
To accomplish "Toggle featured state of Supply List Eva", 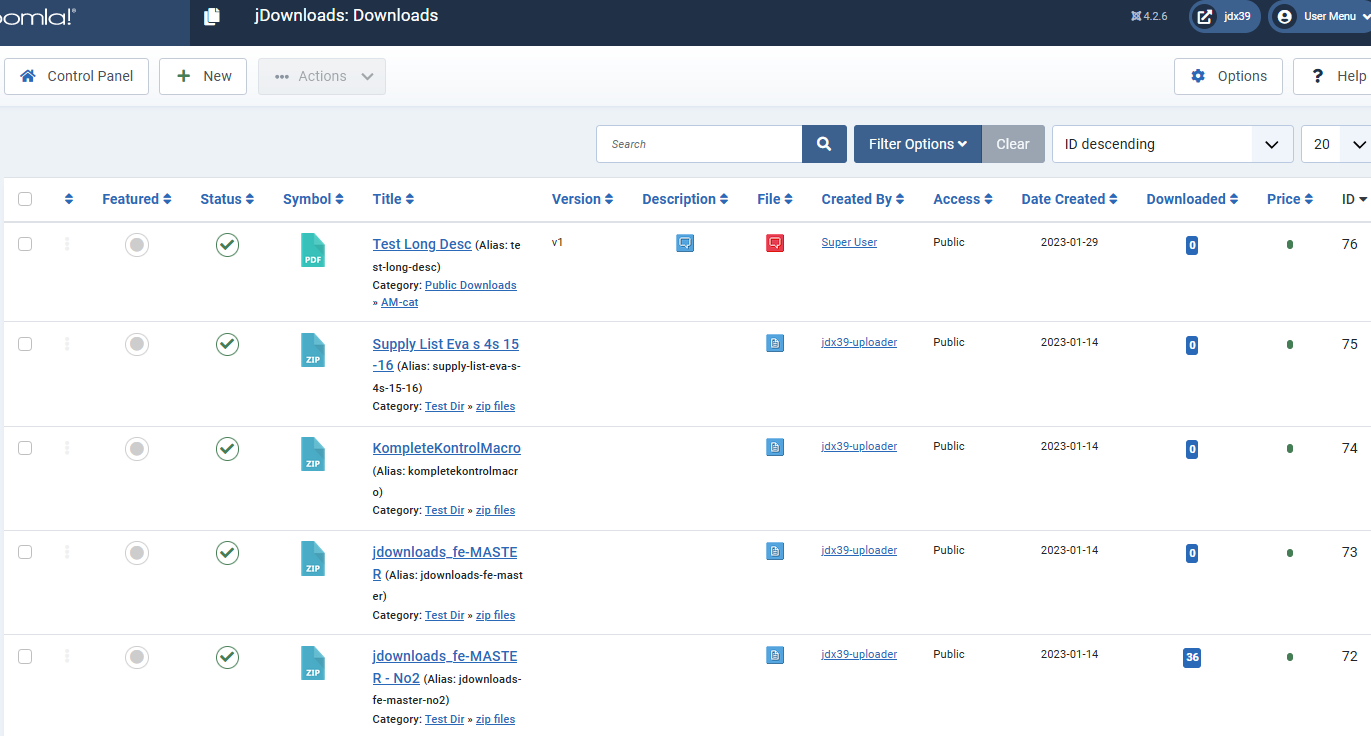I will click(x=137, y=345).
